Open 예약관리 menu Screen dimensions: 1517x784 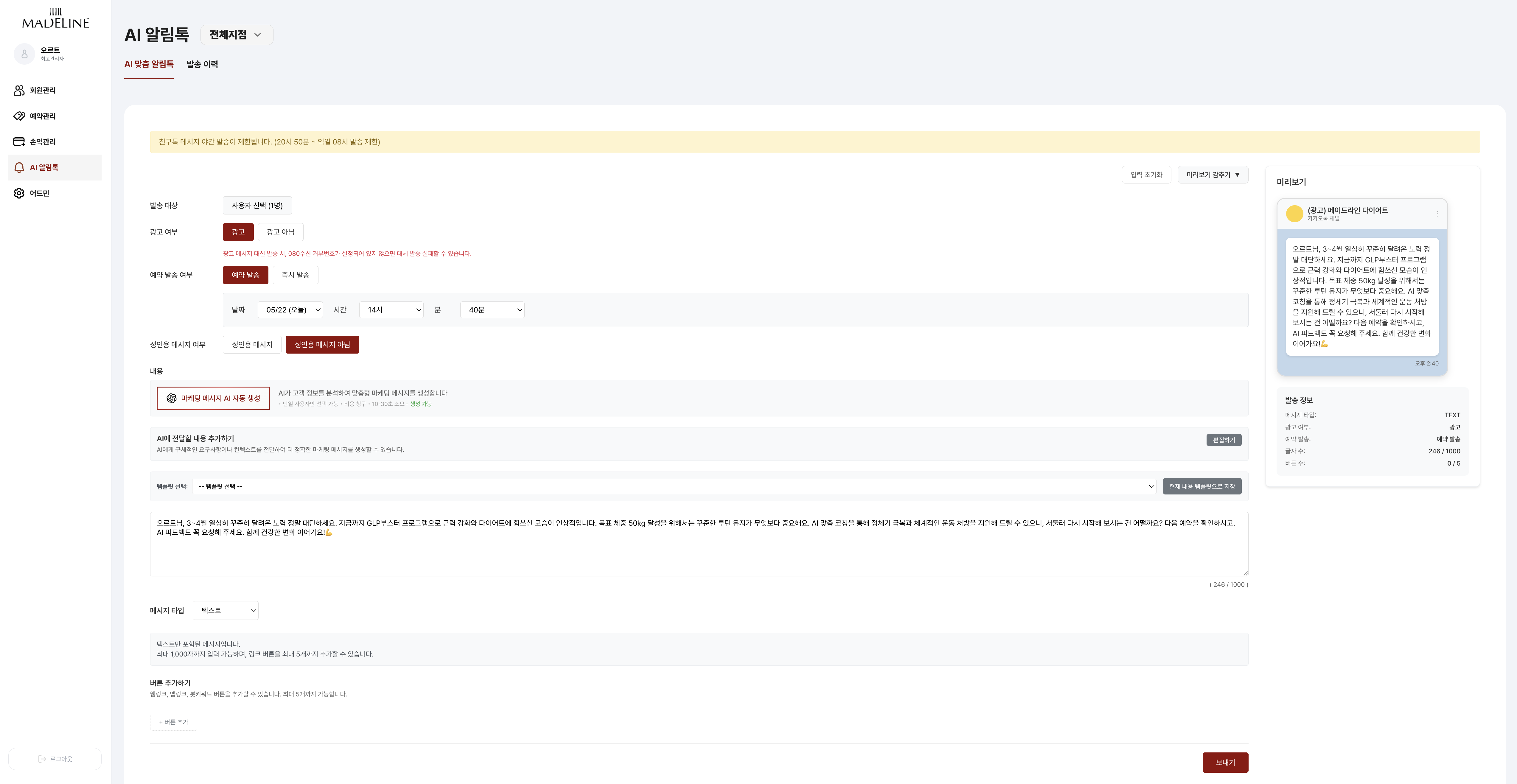coord(55,116)
